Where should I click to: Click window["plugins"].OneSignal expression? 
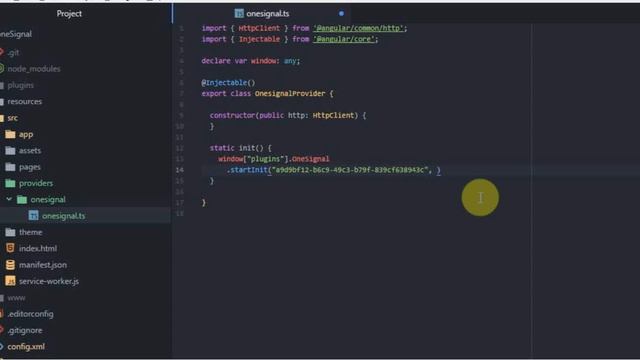[273, 159]
